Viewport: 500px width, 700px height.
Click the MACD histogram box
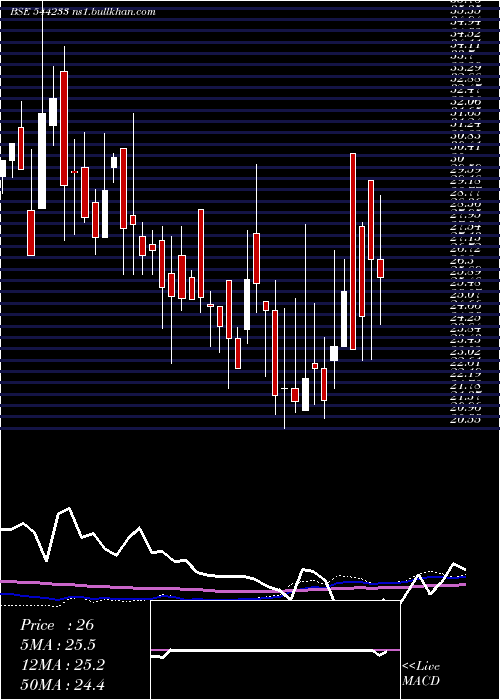[275, 650]
